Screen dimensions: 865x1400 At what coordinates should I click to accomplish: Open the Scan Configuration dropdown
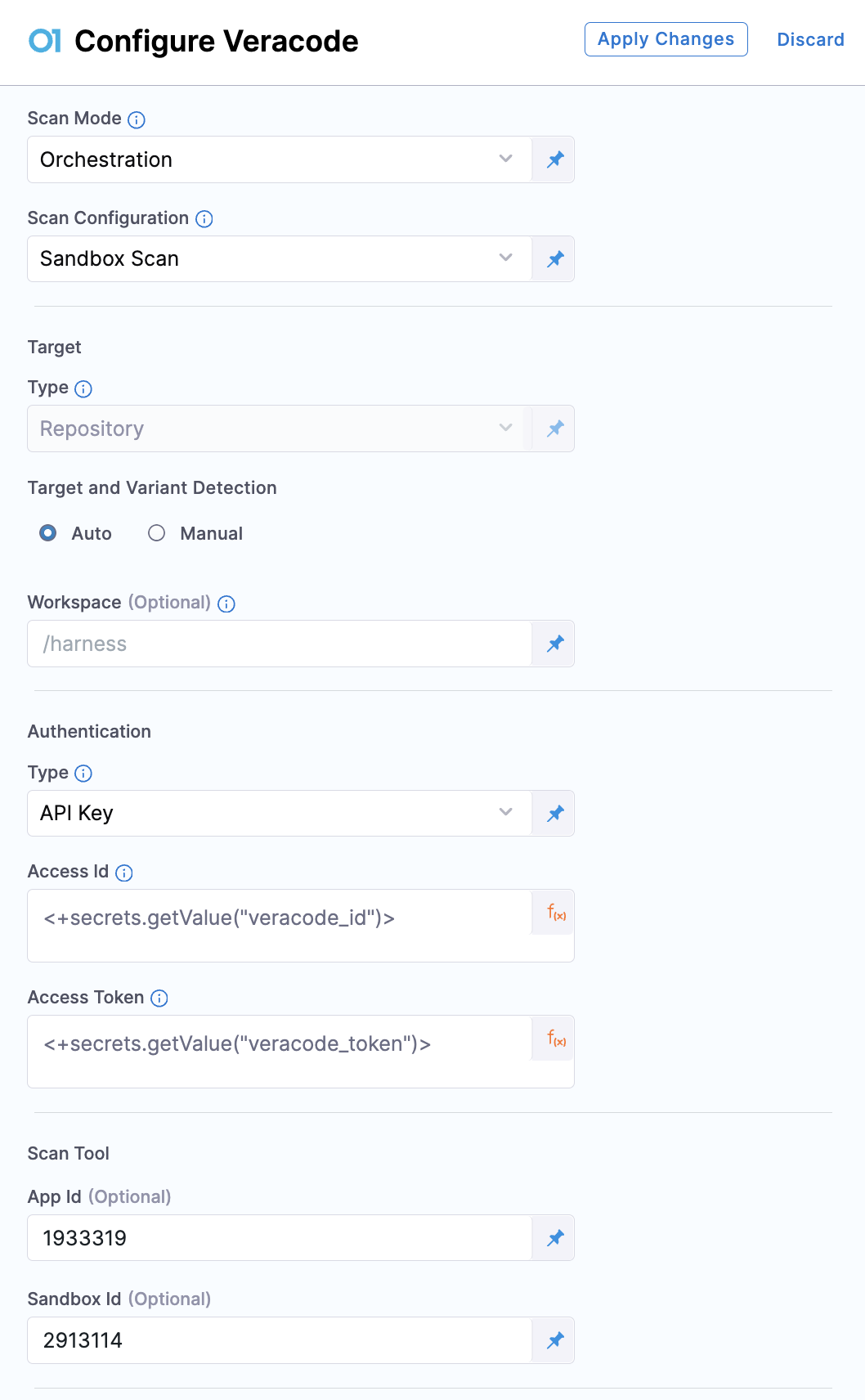pyautogui.click(x=278, y=259)
